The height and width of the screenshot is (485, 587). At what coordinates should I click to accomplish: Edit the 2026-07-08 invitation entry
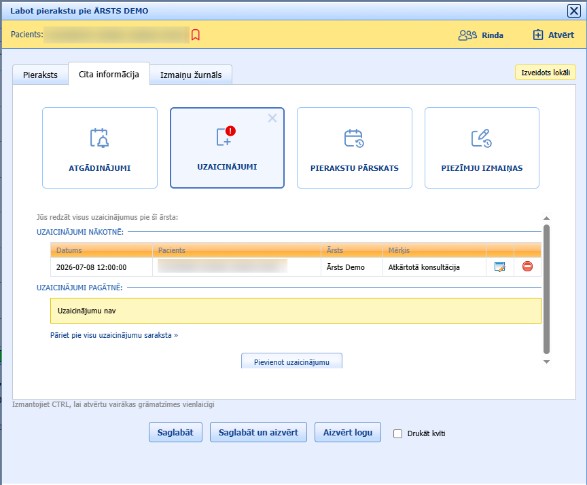[x=500, y=267]
